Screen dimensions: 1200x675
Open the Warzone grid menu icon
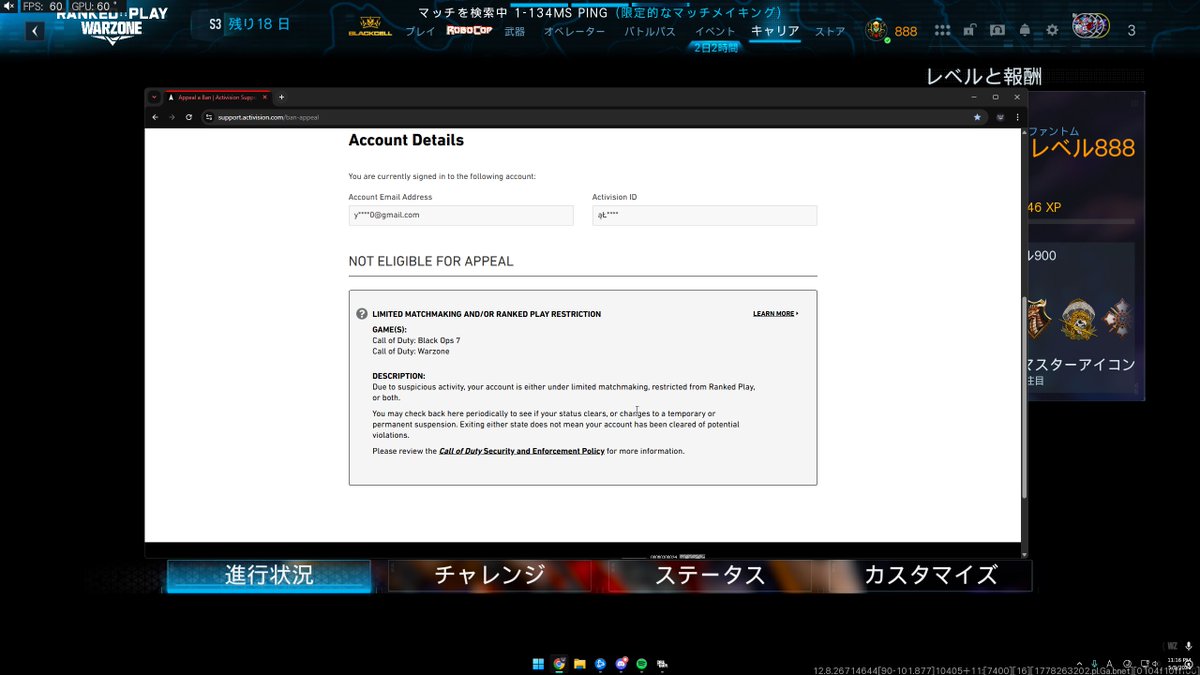pyautogui.click(x=943, y=31)
